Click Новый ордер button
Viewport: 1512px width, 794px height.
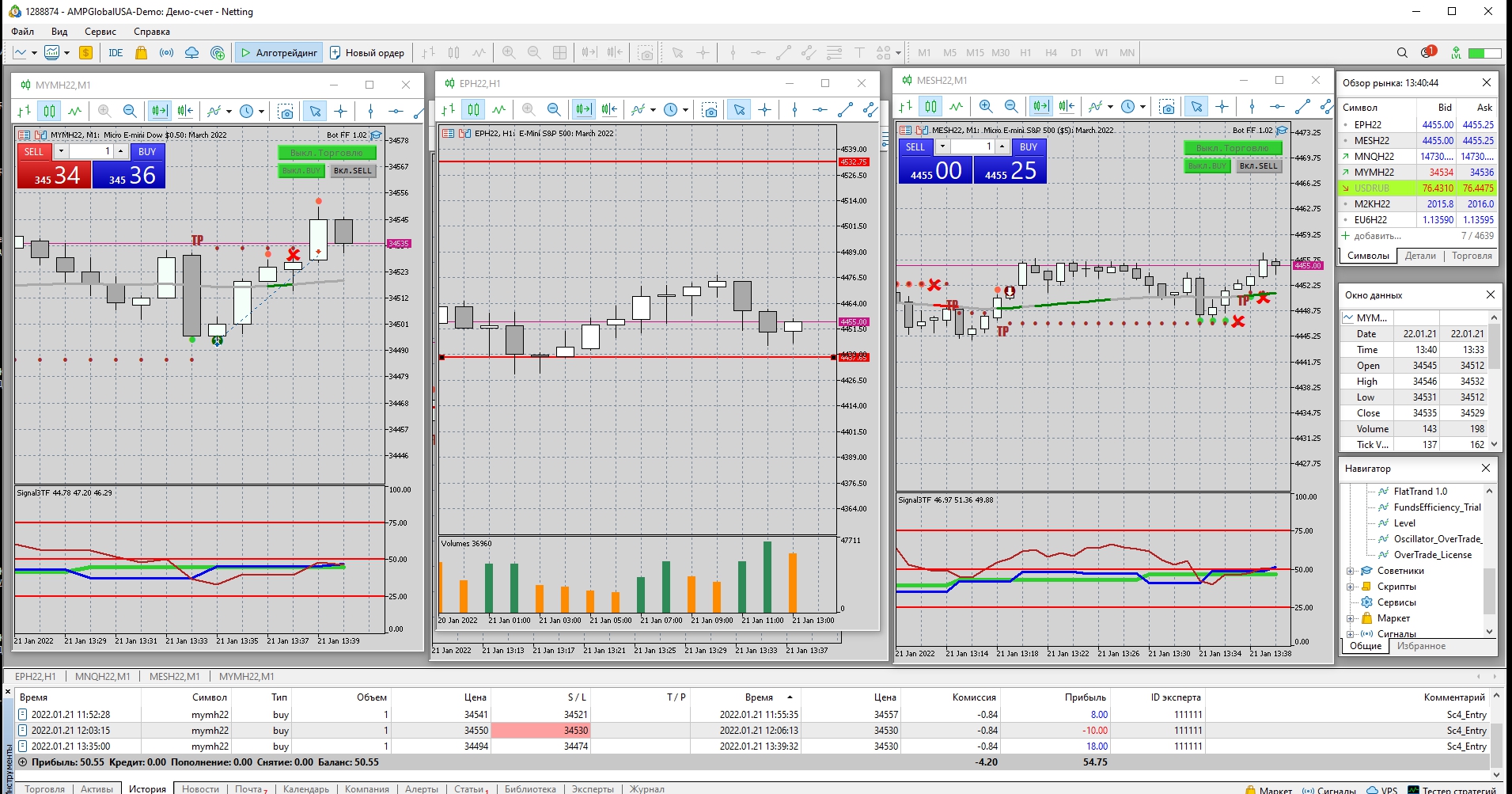tap(367, 53)
